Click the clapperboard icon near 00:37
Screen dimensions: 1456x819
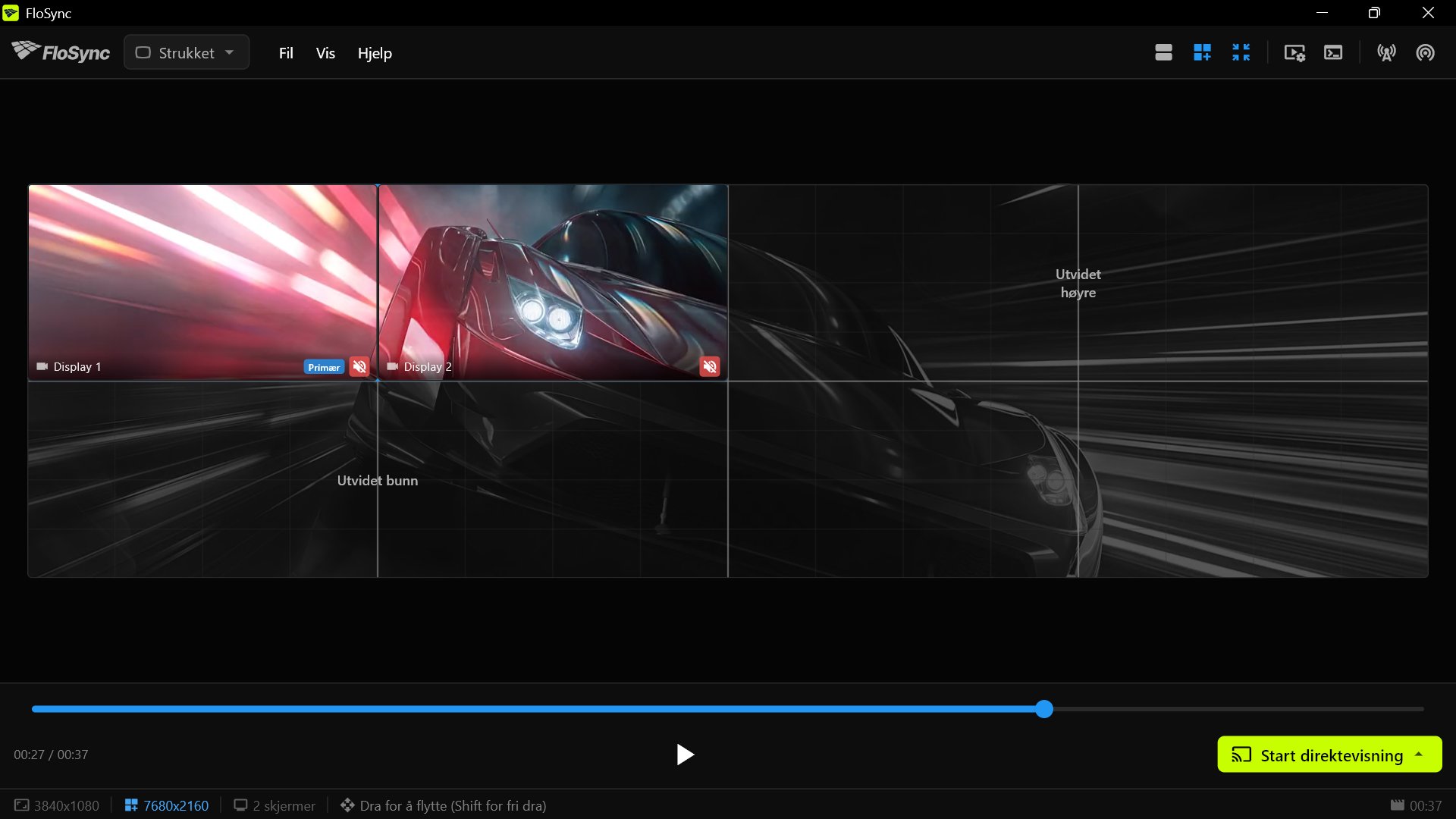tap(1398, 805)
